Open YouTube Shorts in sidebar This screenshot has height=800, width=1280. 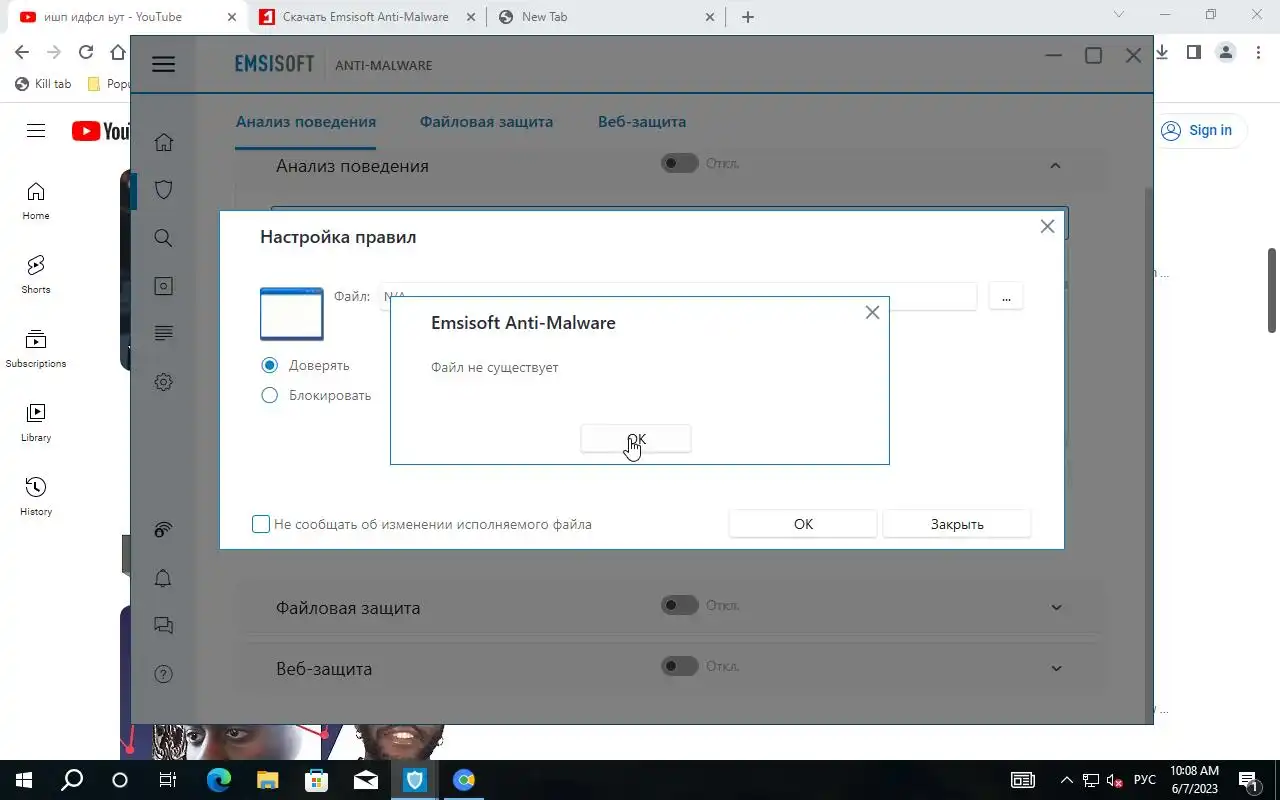[36, 275]
